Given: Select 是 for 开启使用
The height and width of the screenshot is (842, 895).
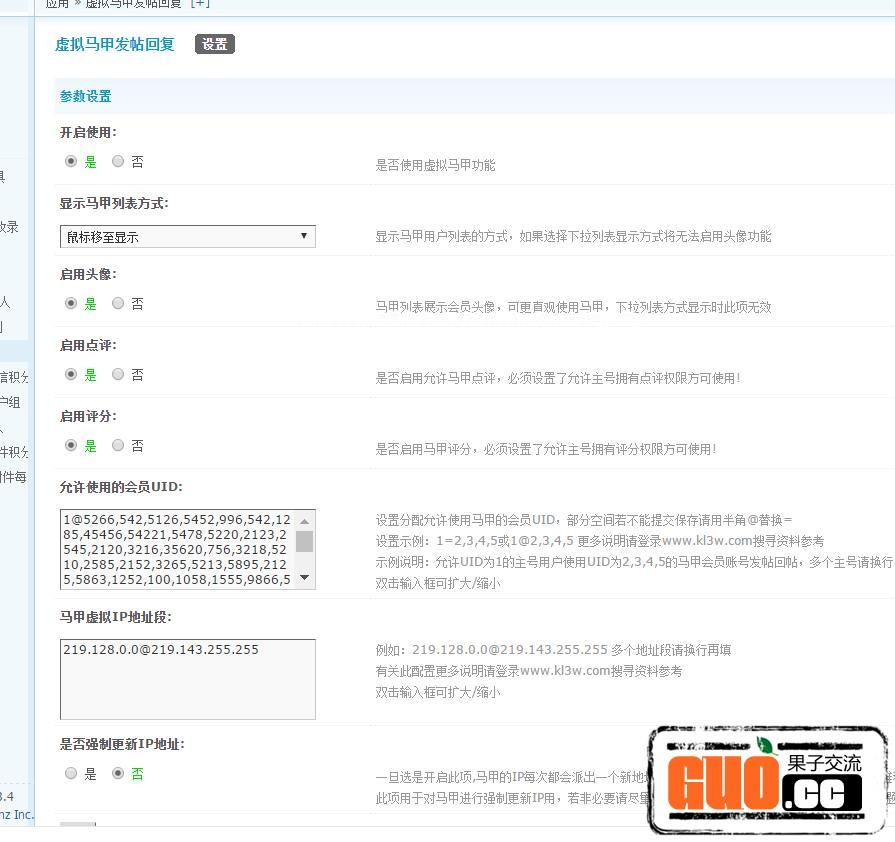Looking at the screenshot, I should point(71,161).
